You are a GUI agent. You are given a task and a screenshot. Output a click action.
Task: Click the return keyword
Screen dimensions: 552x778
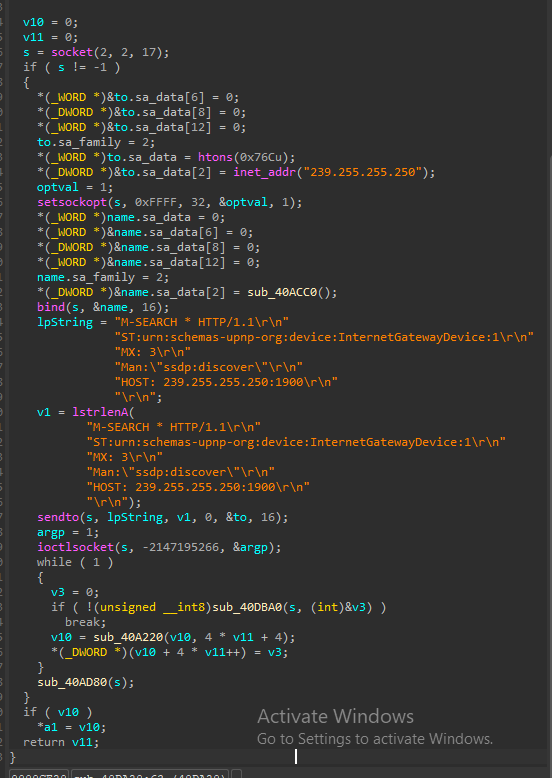coord(44,742)
